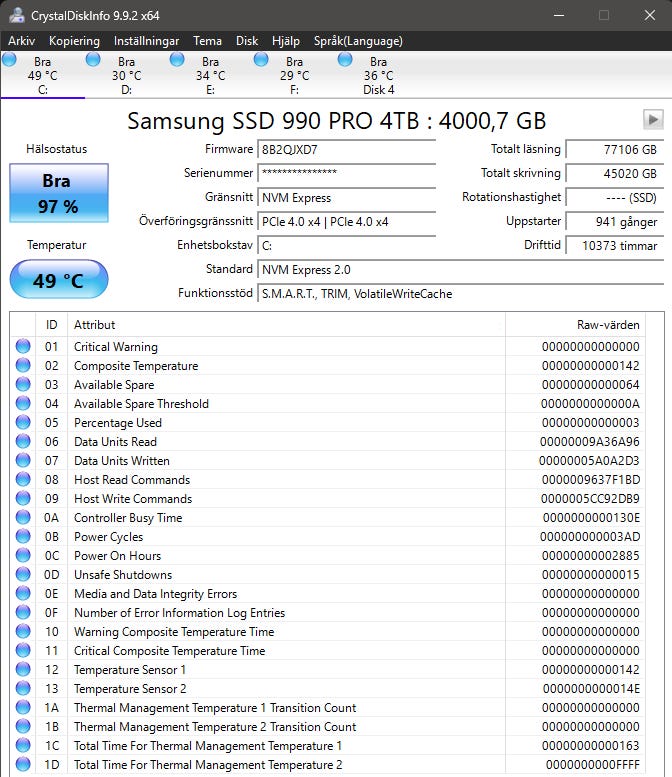Screen dimensions: 672x777
Task: Click the Raw-värden column header
Action: point(575,325)
